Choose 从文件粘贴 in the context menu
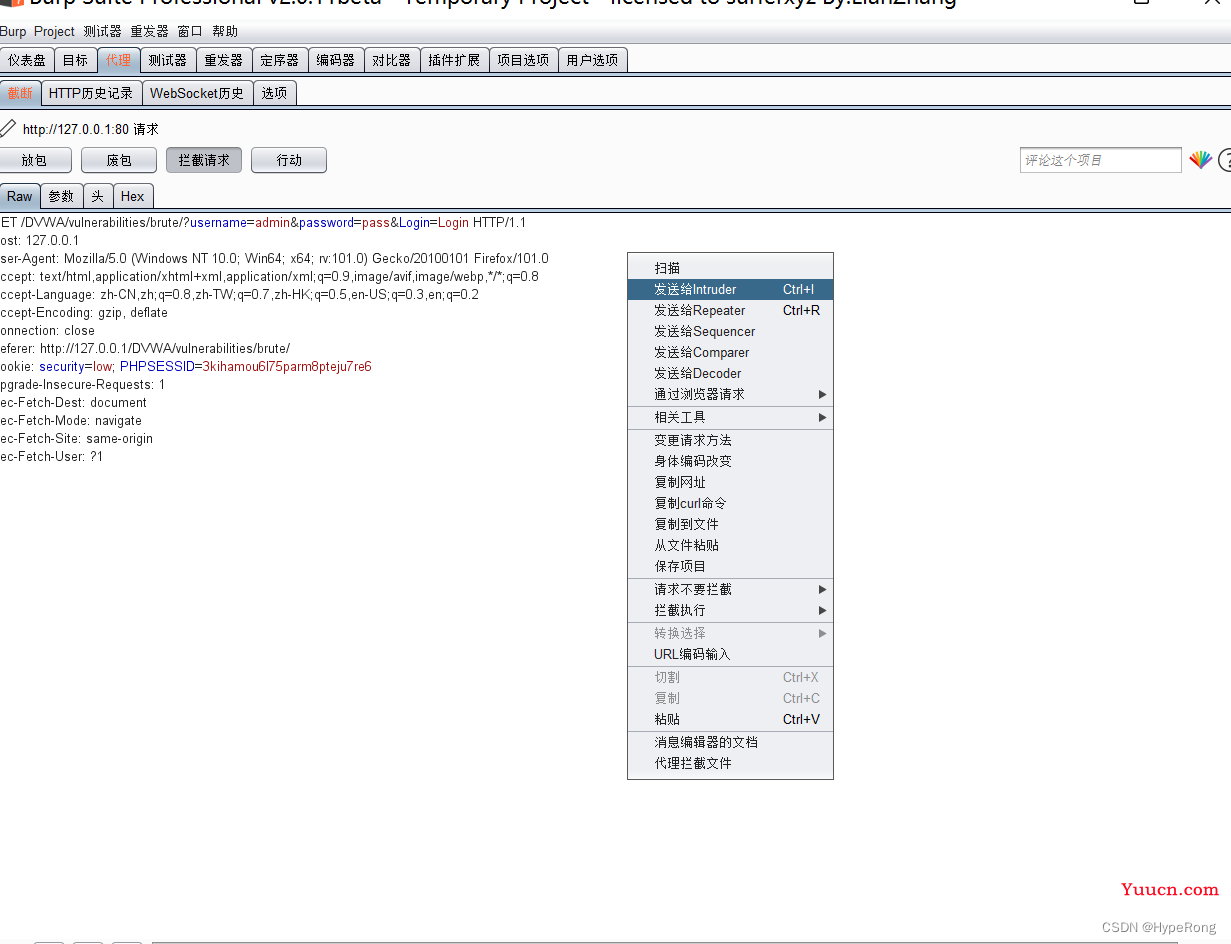The width and height of the screenshot is (1231, 944). coord(730,545)
